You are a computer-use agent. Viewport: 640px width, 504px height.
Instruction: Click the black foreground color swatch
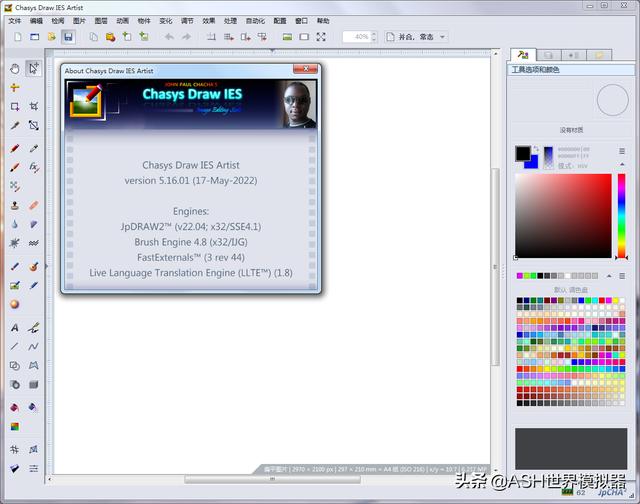522,153
